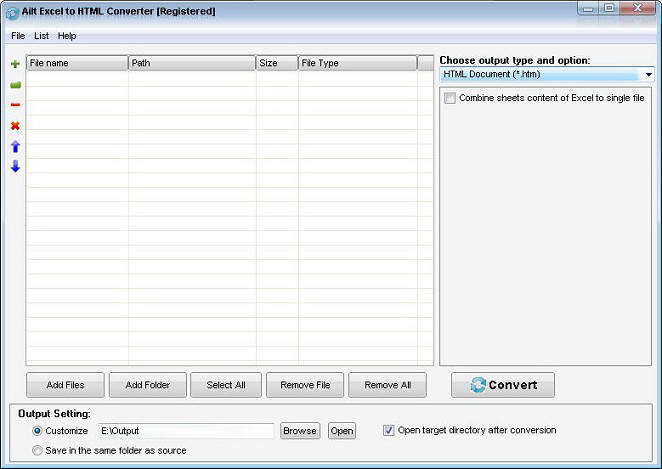Close the converter window

coord(638,8)
